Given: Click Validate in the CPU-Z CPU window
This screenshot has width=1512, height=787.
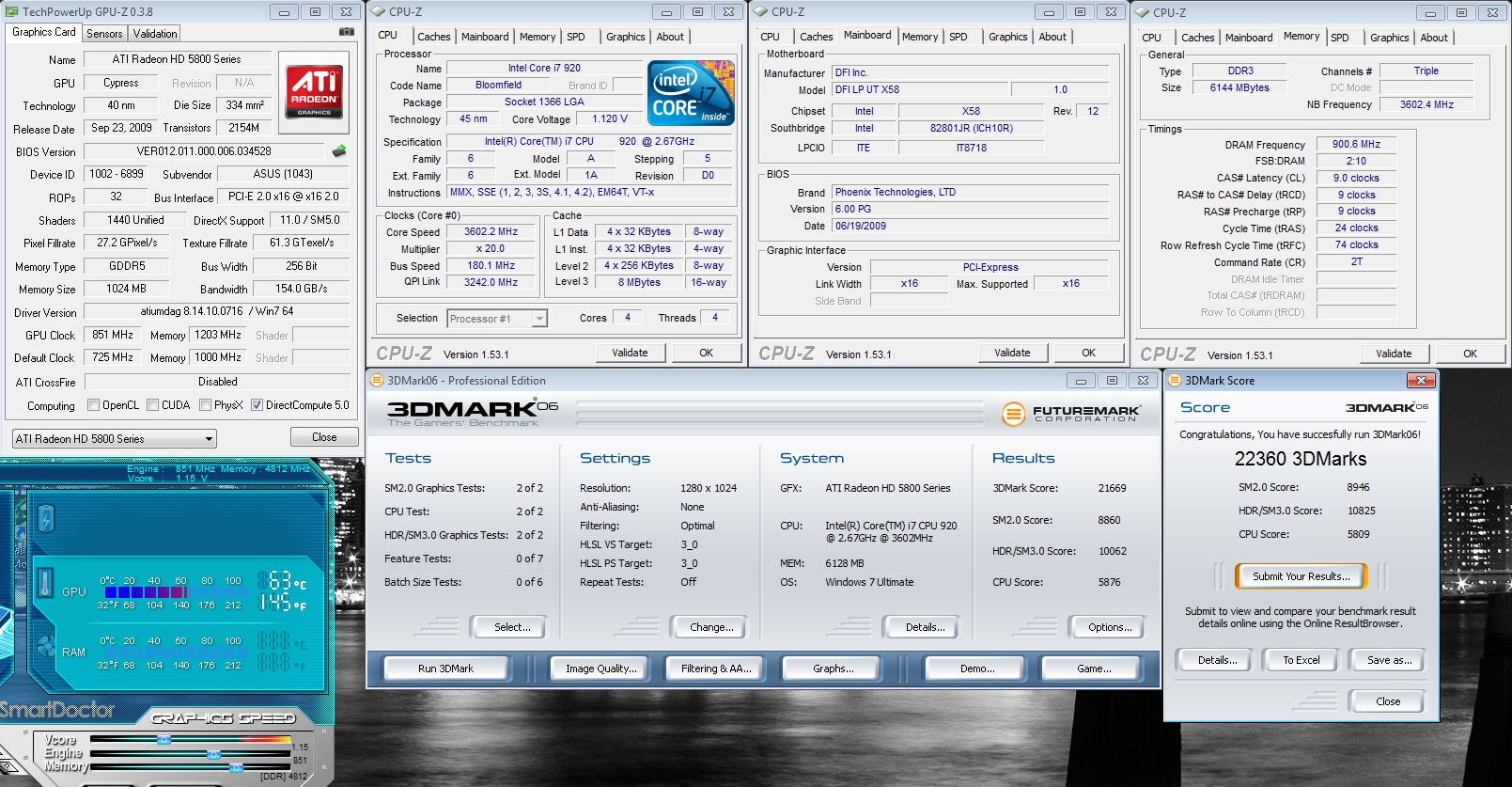Looking at the screenshot, I should [x=630, y=353].
